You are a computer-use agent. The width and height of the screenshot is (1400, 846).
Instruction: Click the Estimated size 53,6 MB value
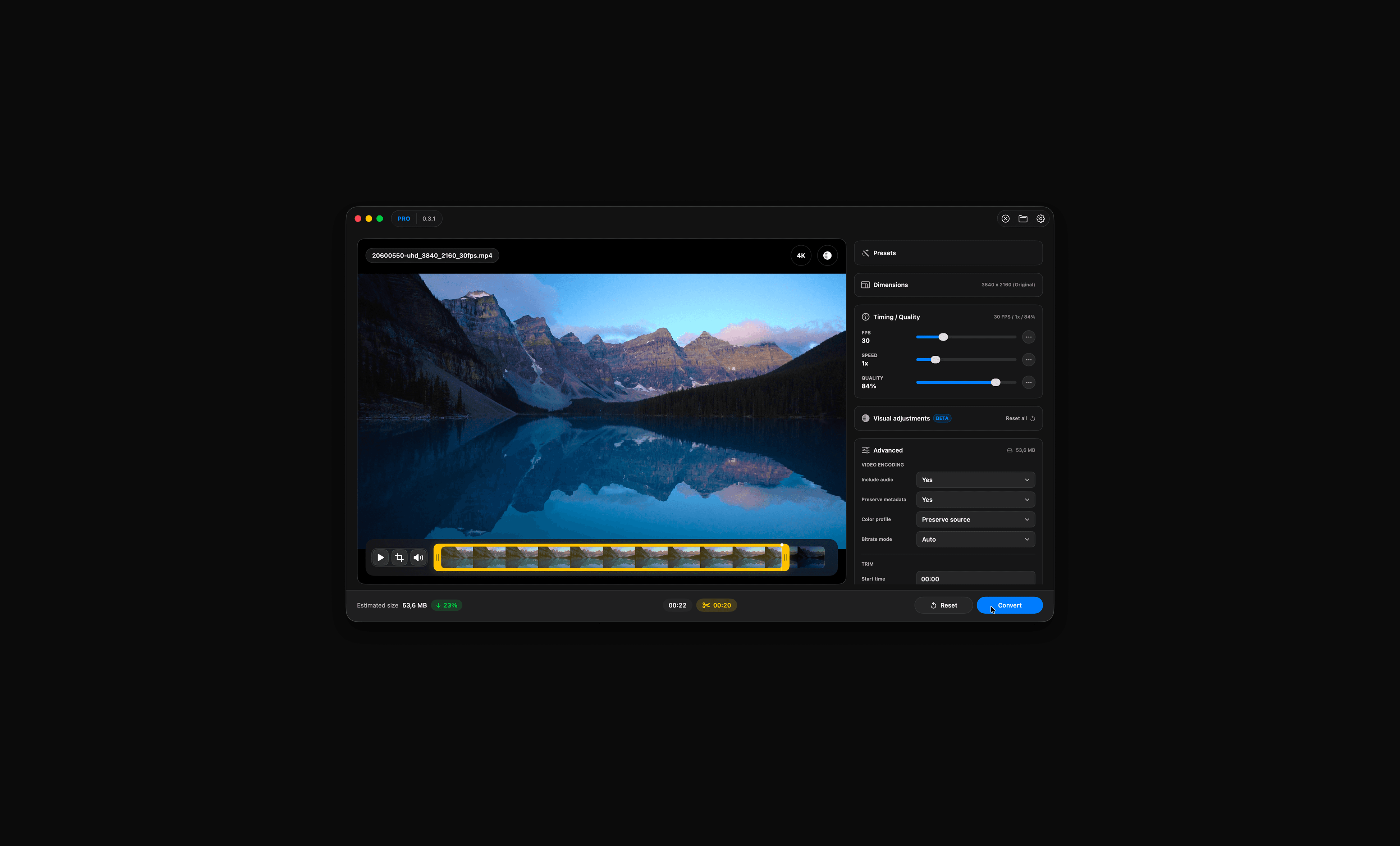tap(414, 605)
